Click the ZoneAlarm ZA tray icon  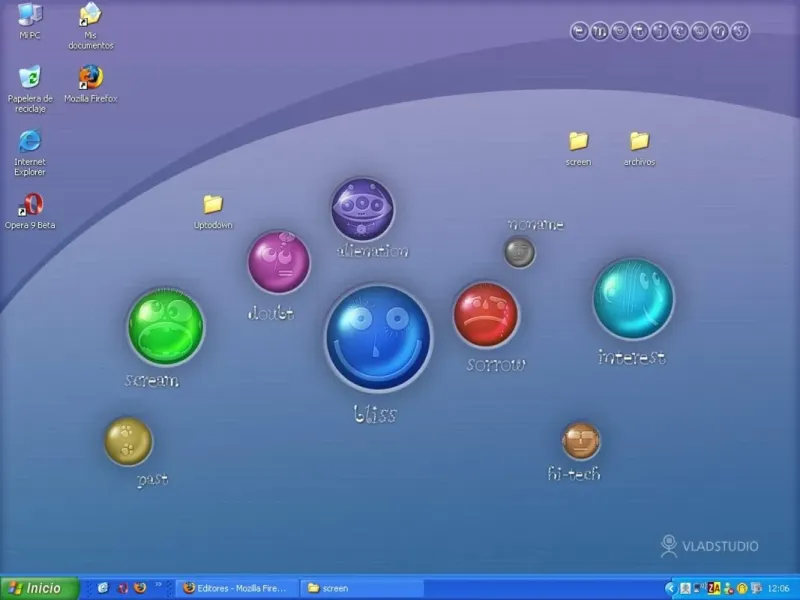coord(714,588)
